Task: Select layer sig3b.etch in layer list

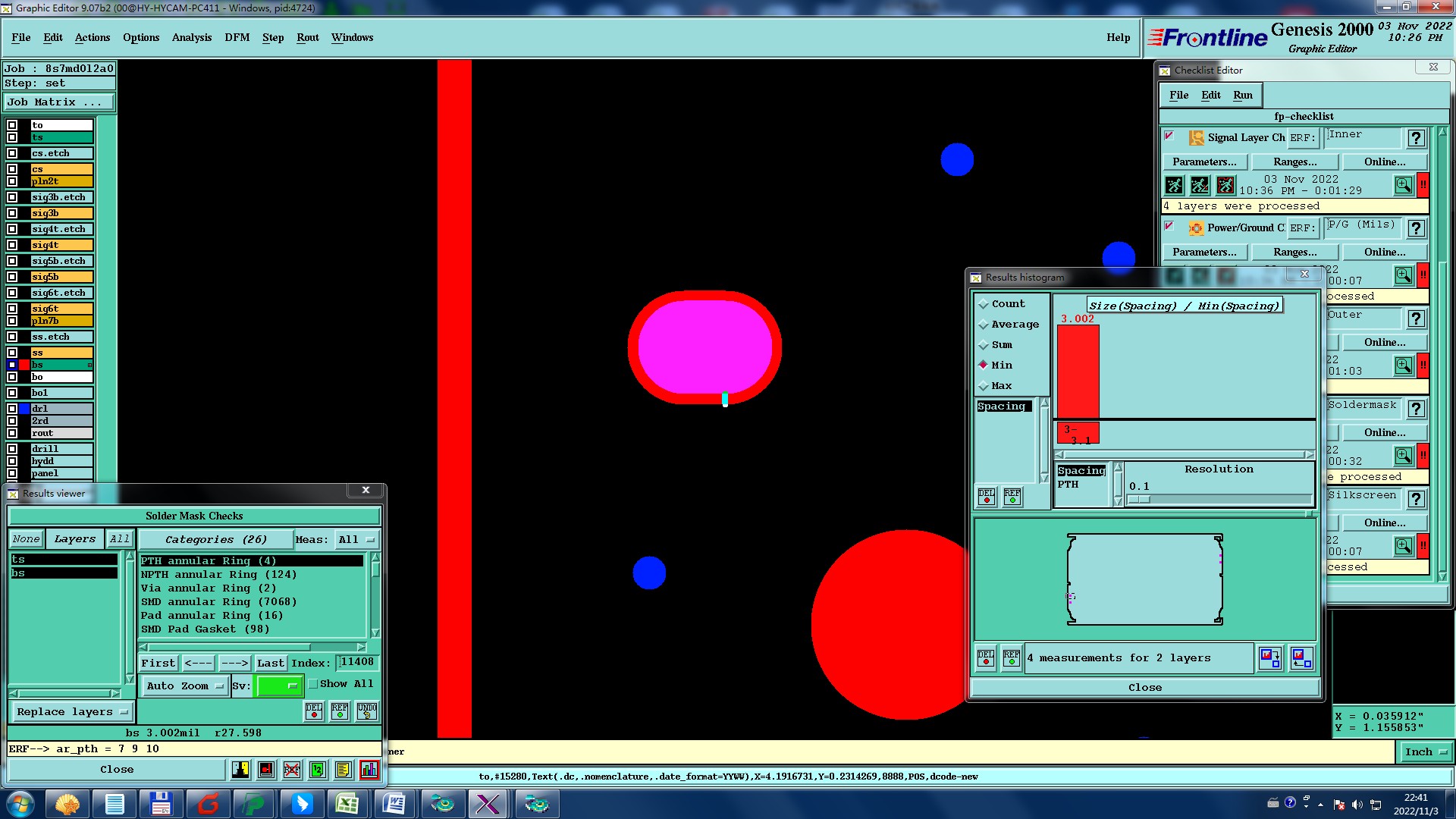Action: click(x=62, y=197)
